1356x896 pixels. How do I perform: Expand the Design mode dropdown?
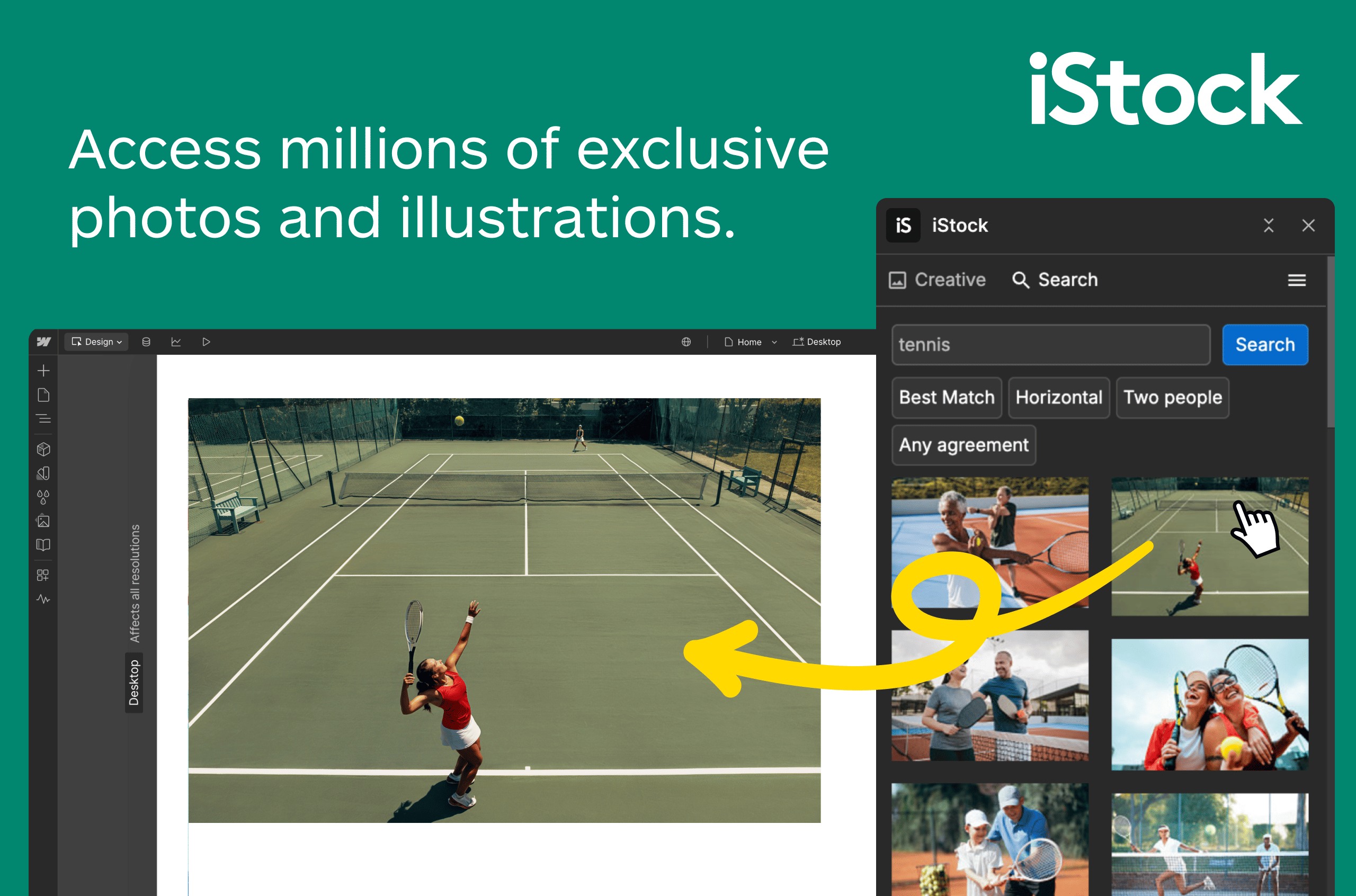click(x=96, y=342)
